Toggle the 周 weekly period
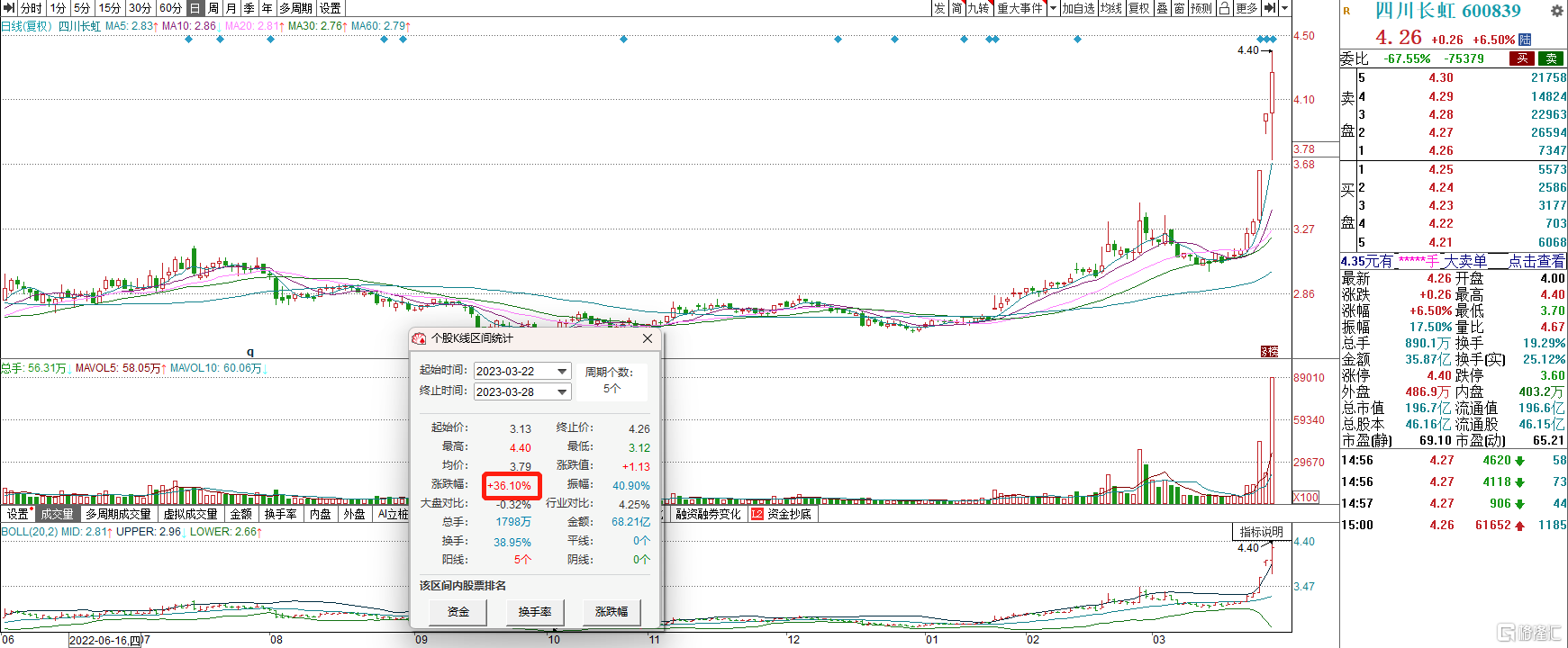1568x648 pixels. pos(213,8)
